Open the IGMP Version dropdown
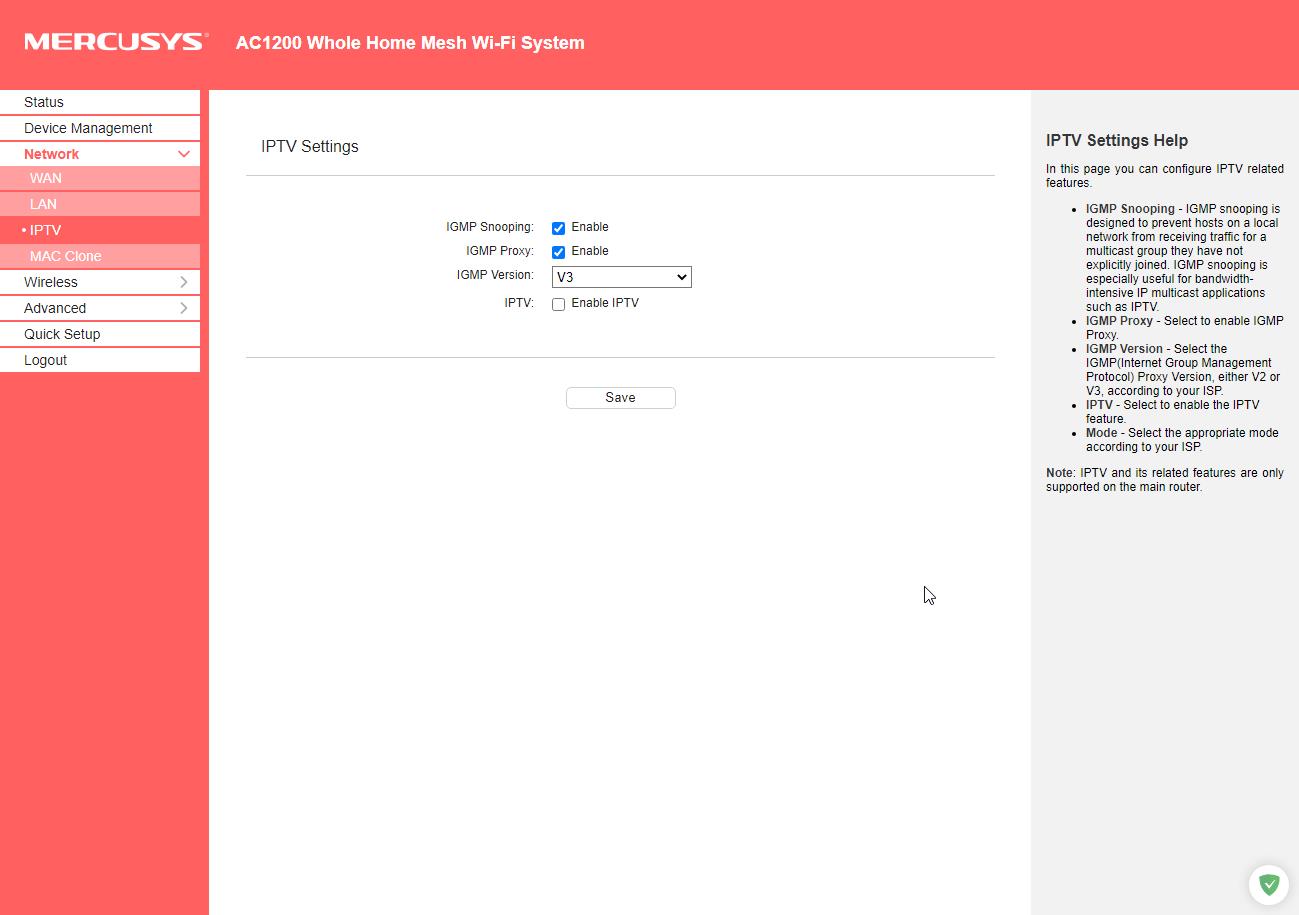The width and height of the screenshot is (1299, 915). point(621,277)
